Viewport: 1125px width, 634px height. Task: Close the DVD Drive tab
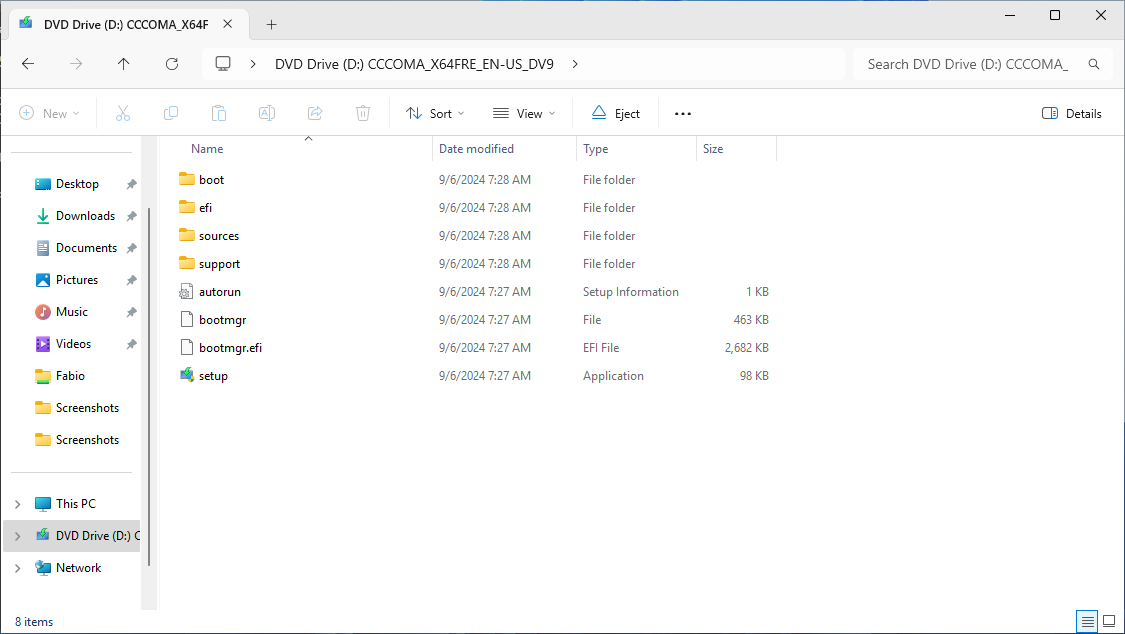[x=227, y=24]
